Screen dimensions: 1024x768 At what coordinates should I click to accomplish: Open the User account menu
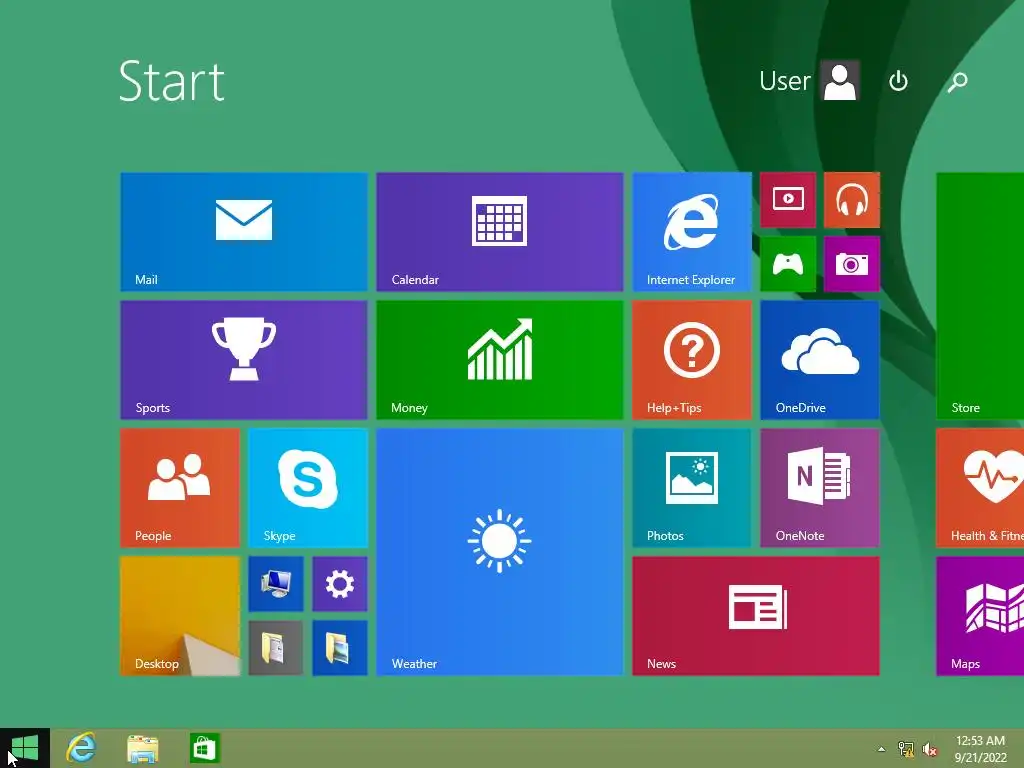point(808,80)
